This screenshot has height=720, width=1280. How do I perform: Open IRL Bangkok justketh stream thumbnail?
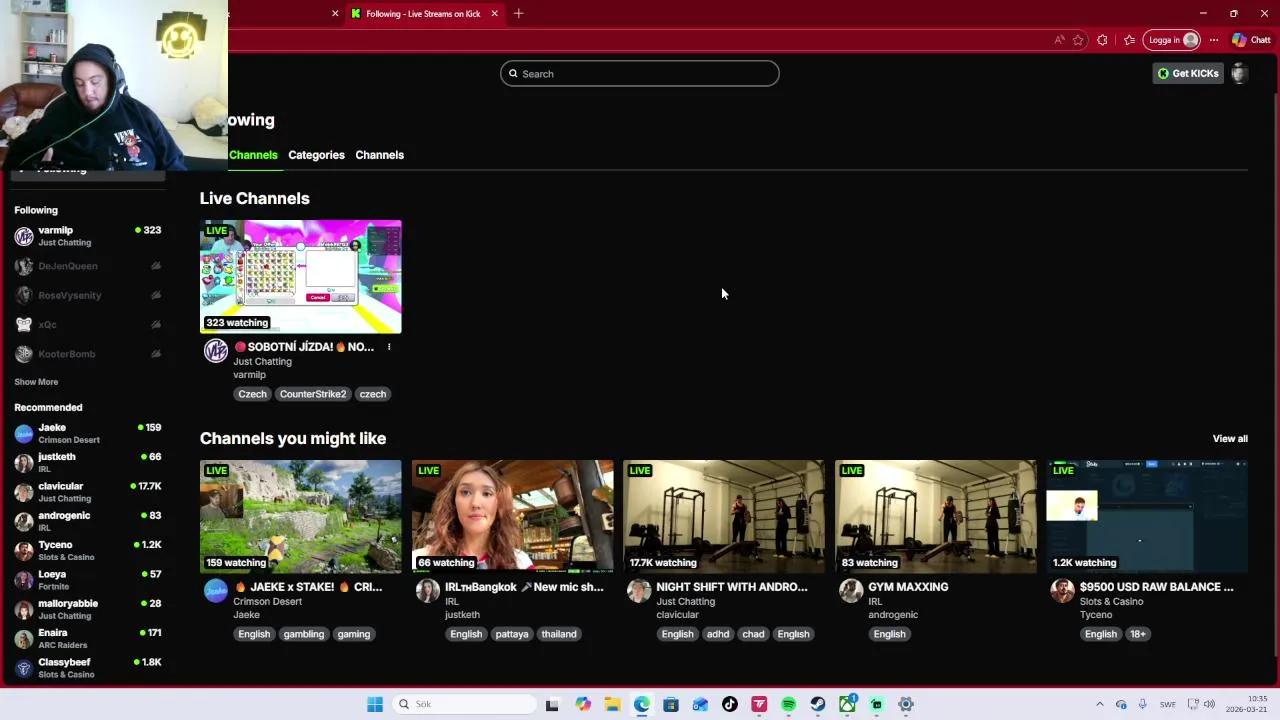513,516
